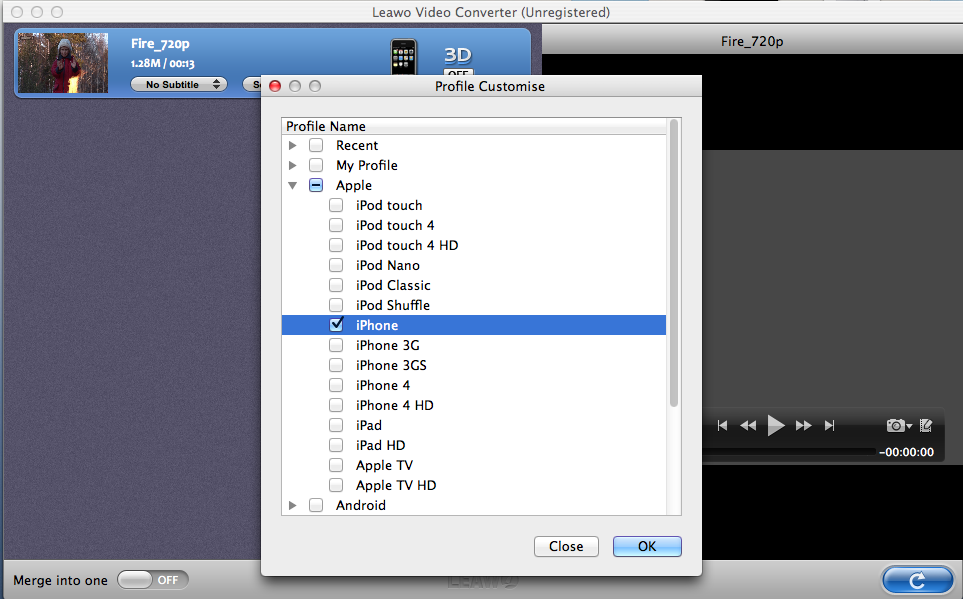Select the iPod Classic row text
This screenshot has width=963, height=599.
tap(393, 285)
